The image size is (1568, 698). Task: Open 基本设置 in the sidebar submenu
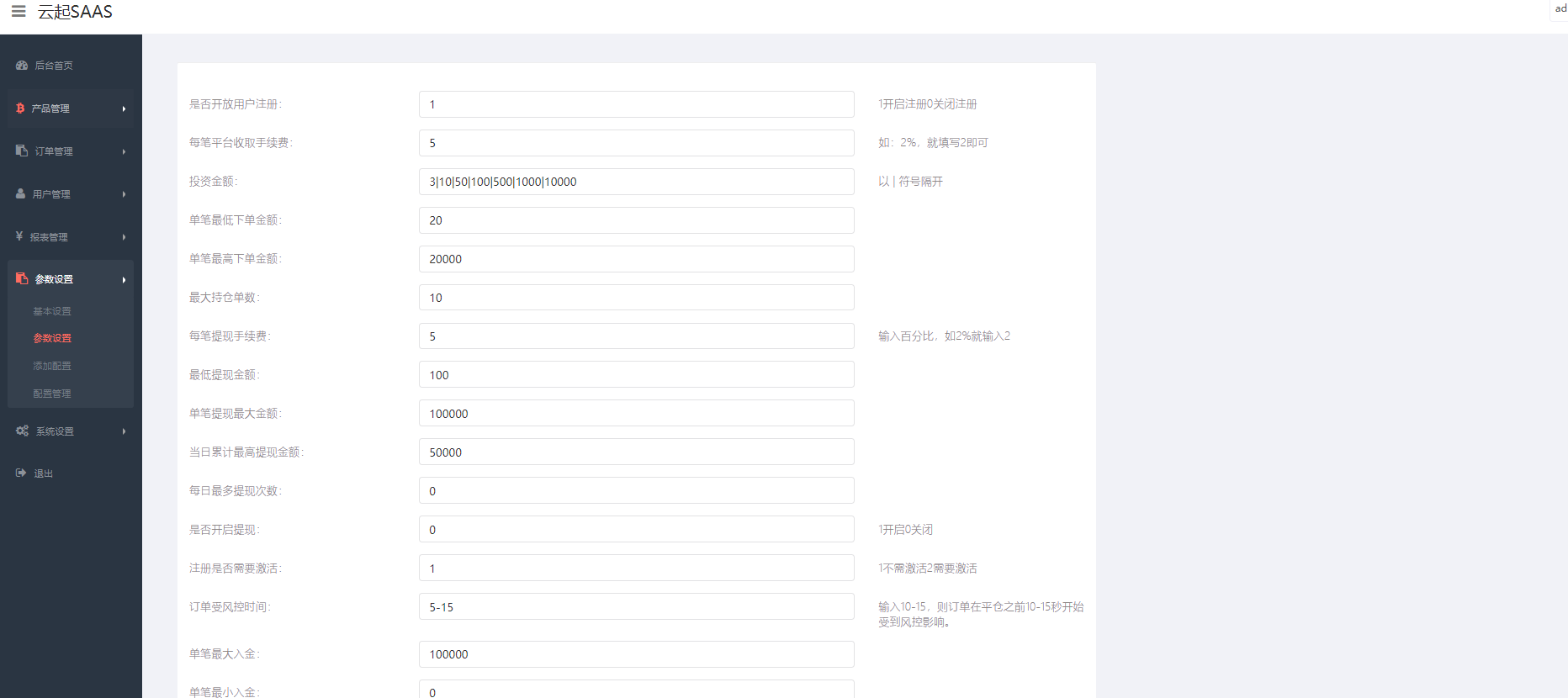tap(52, 311)
